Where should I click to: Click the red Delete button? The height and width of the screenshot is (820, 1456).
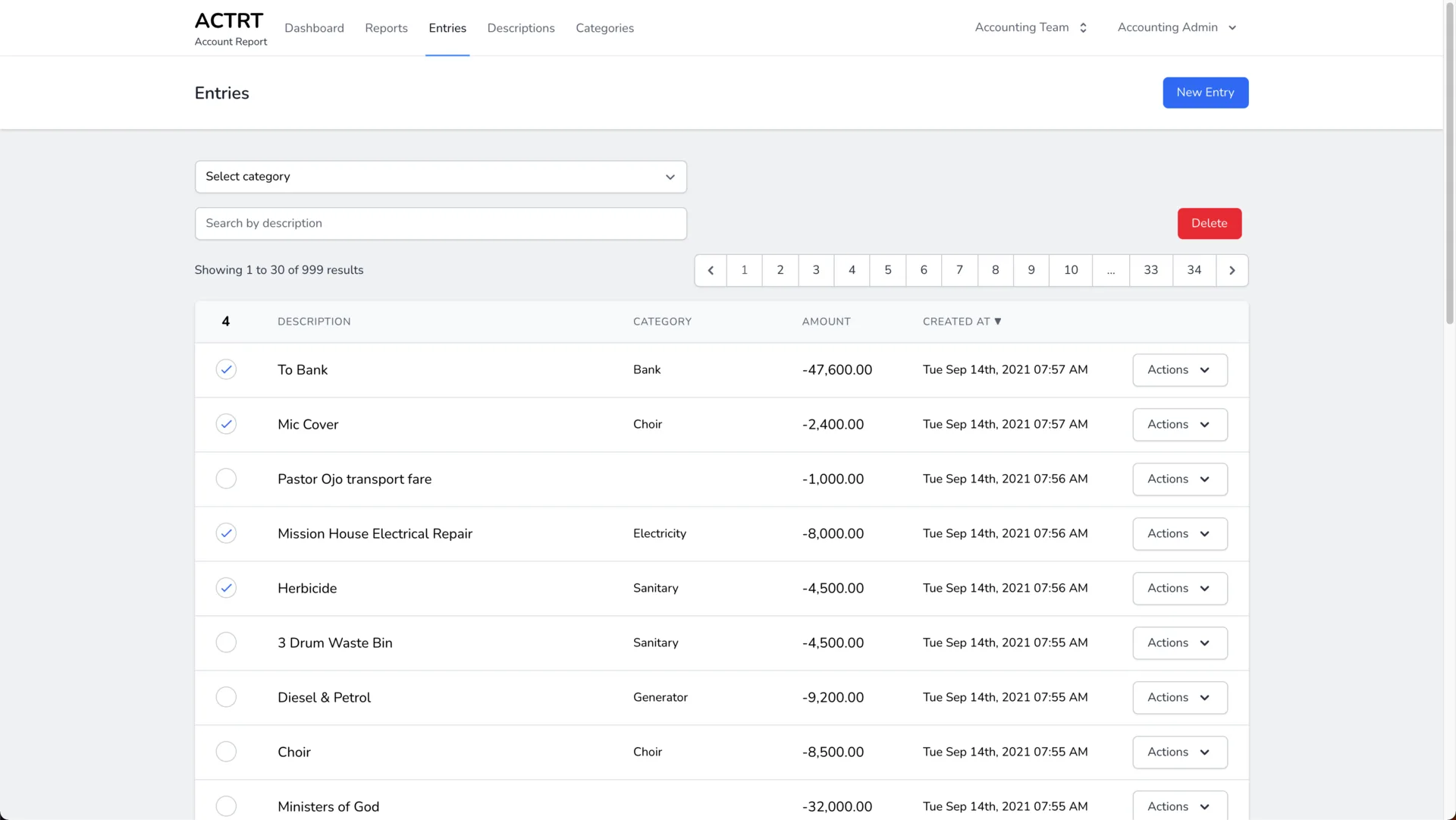coord(1210,224)
